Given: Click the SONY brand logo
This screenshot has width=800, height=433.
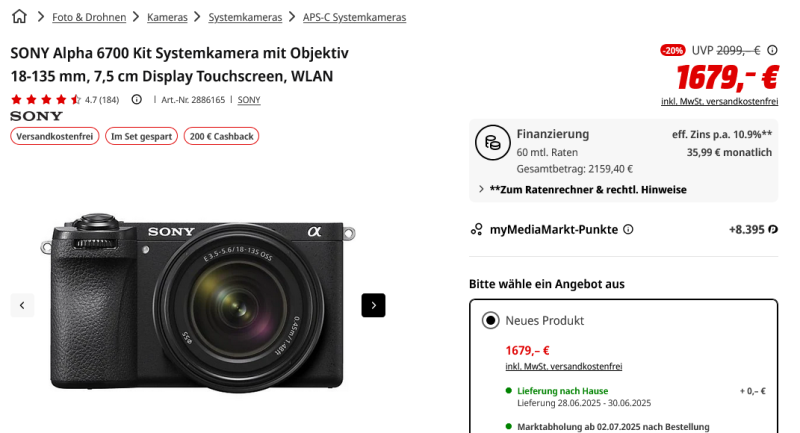Looking at the screenshot, I should tap(36, 116).
